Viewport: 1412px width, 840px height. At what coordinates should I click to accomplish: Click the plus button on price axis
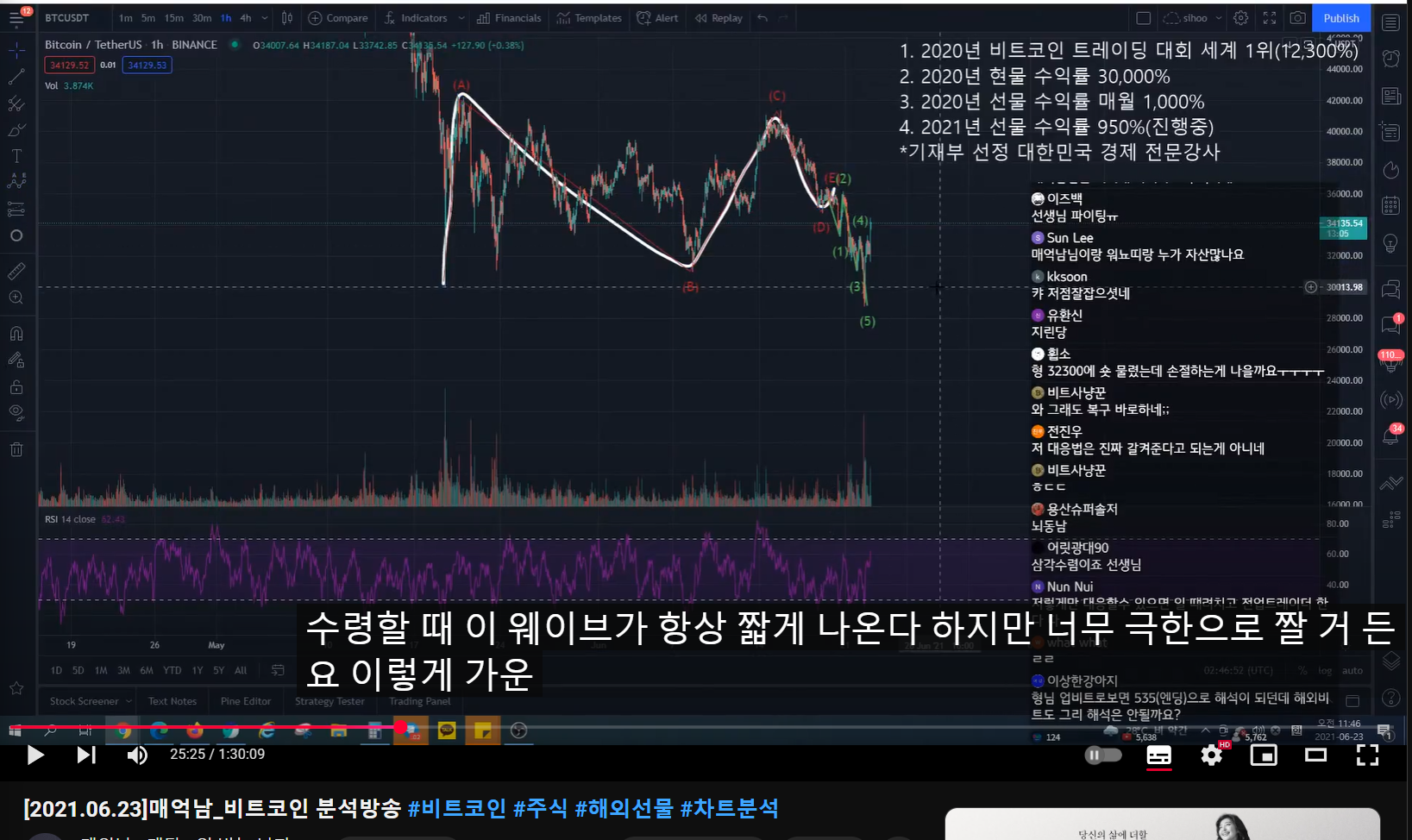[x=1311, y=287]
